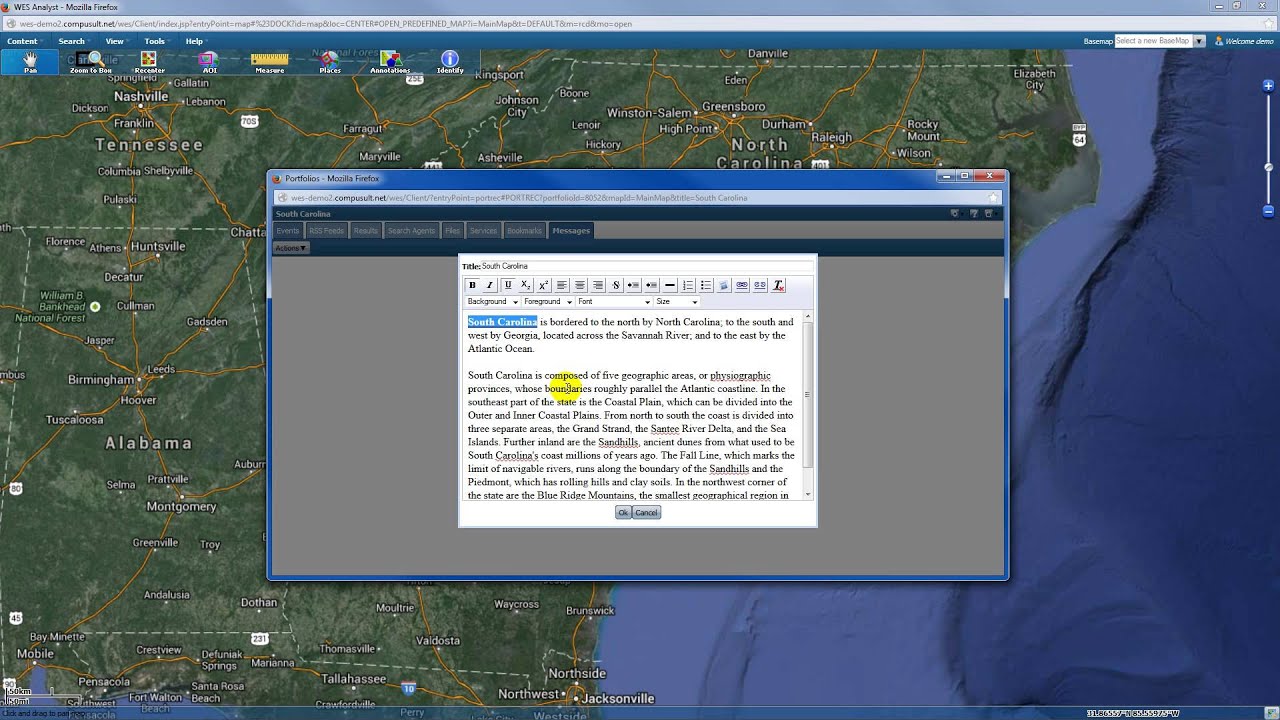
Task: Remove the hyperlink from the selection
Action: click(760, 285)
